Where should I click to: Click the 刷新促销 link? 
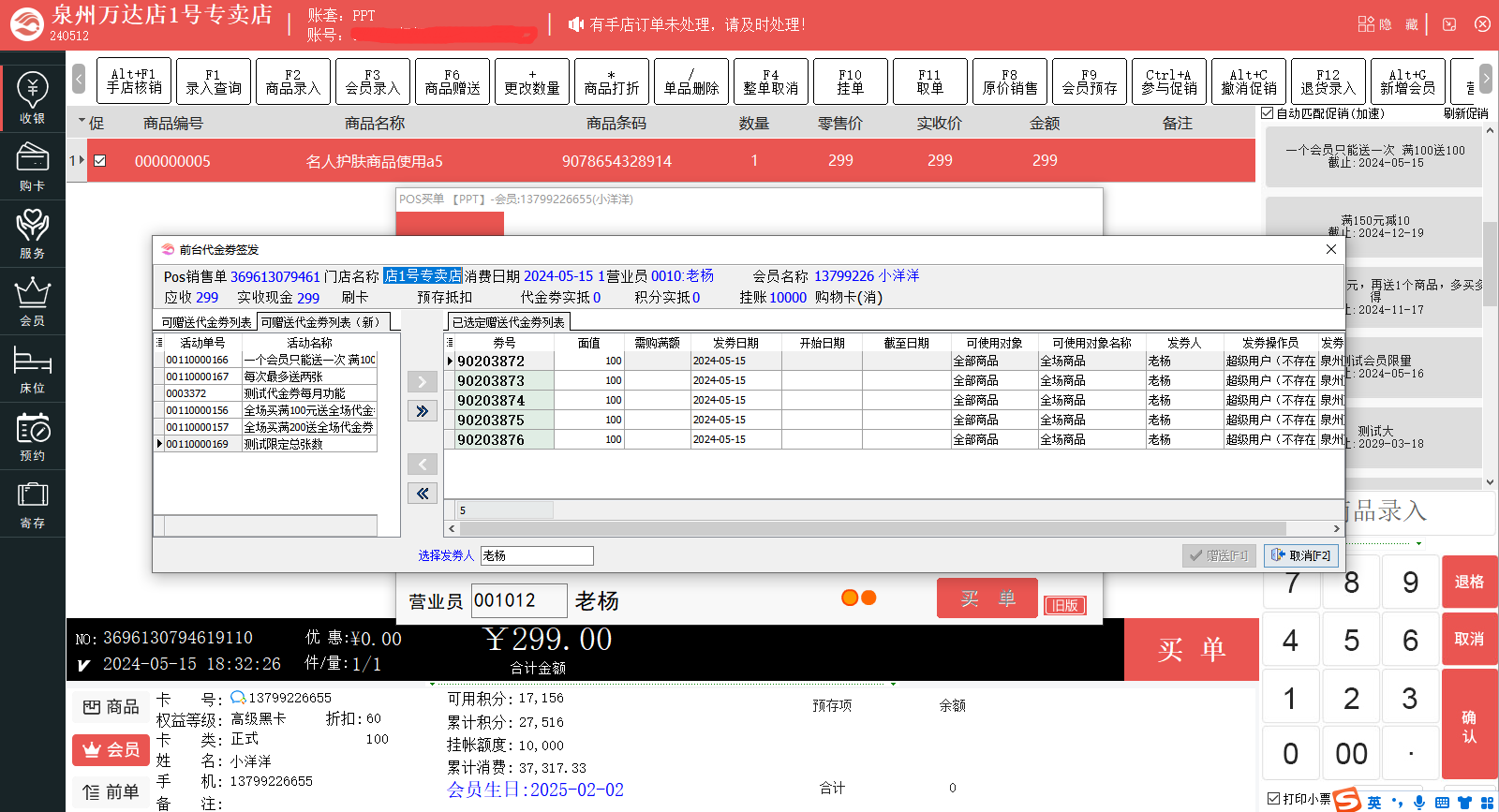[x=1465, y=113]
